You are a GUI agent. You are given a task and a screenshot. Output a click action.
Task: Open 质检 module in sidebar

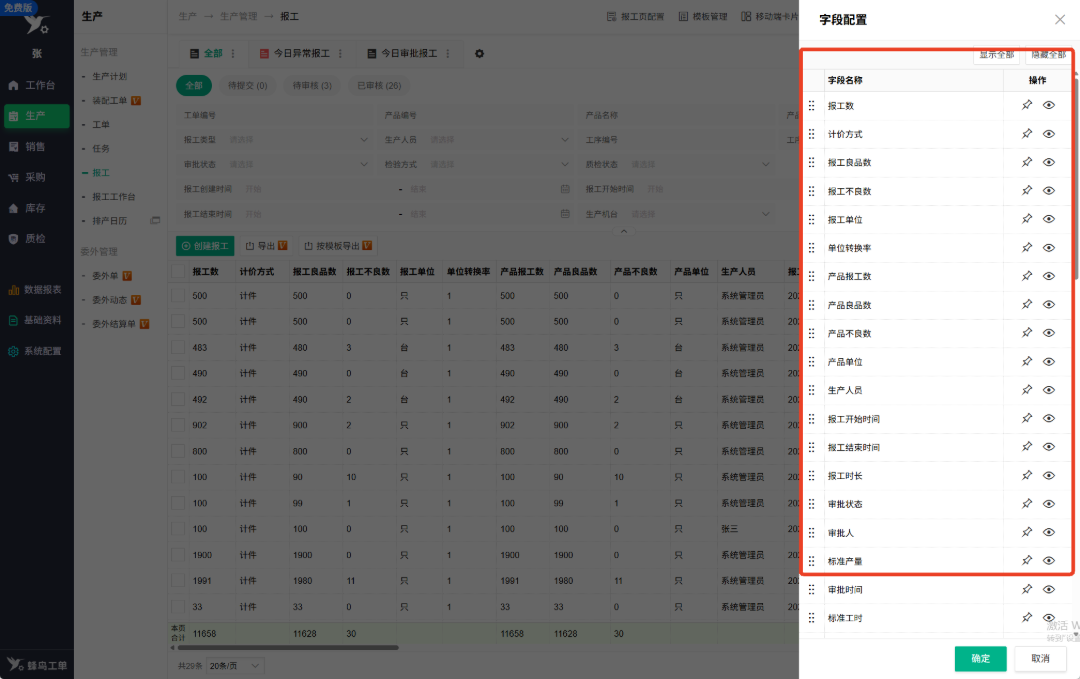(x=37, y=239)
